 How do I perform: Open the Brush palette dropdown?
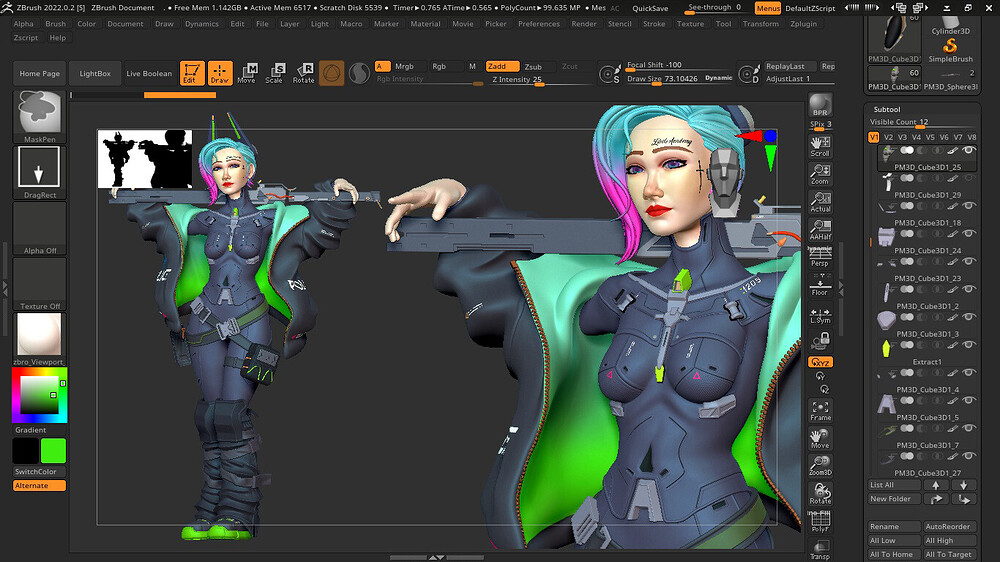click(55, 24)
